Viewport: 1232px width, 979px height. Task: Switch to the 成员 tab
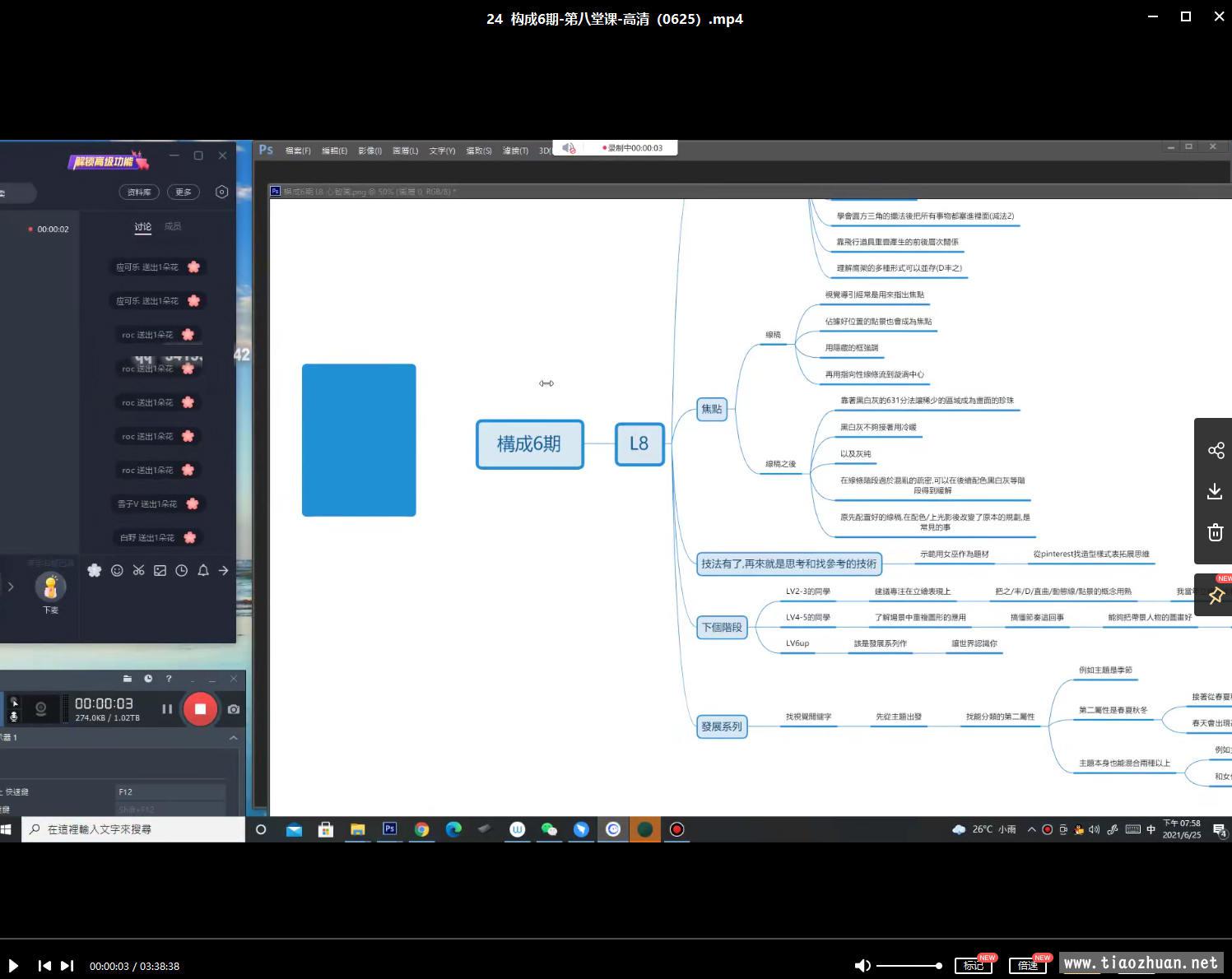click(173, 226)
